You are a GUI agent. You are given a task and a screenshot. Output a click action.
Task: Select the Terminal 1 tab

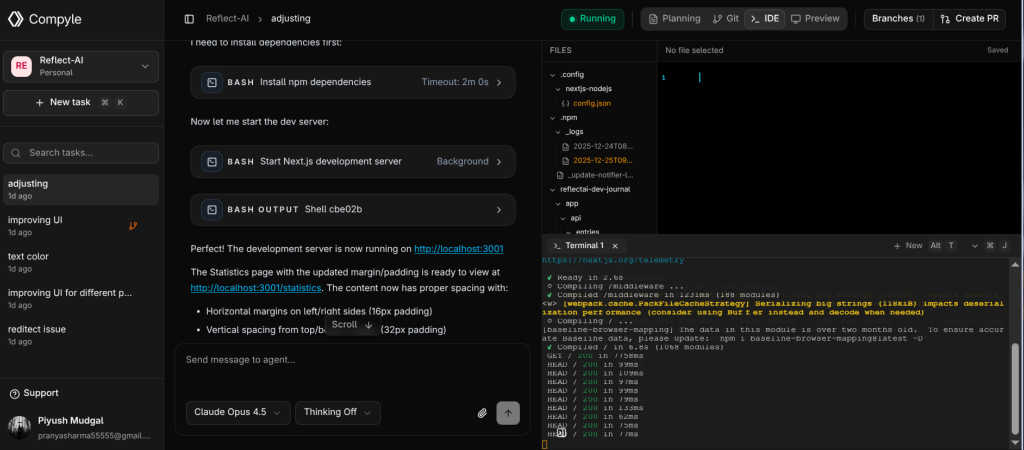pyautogui.click(x=585, y=246)
